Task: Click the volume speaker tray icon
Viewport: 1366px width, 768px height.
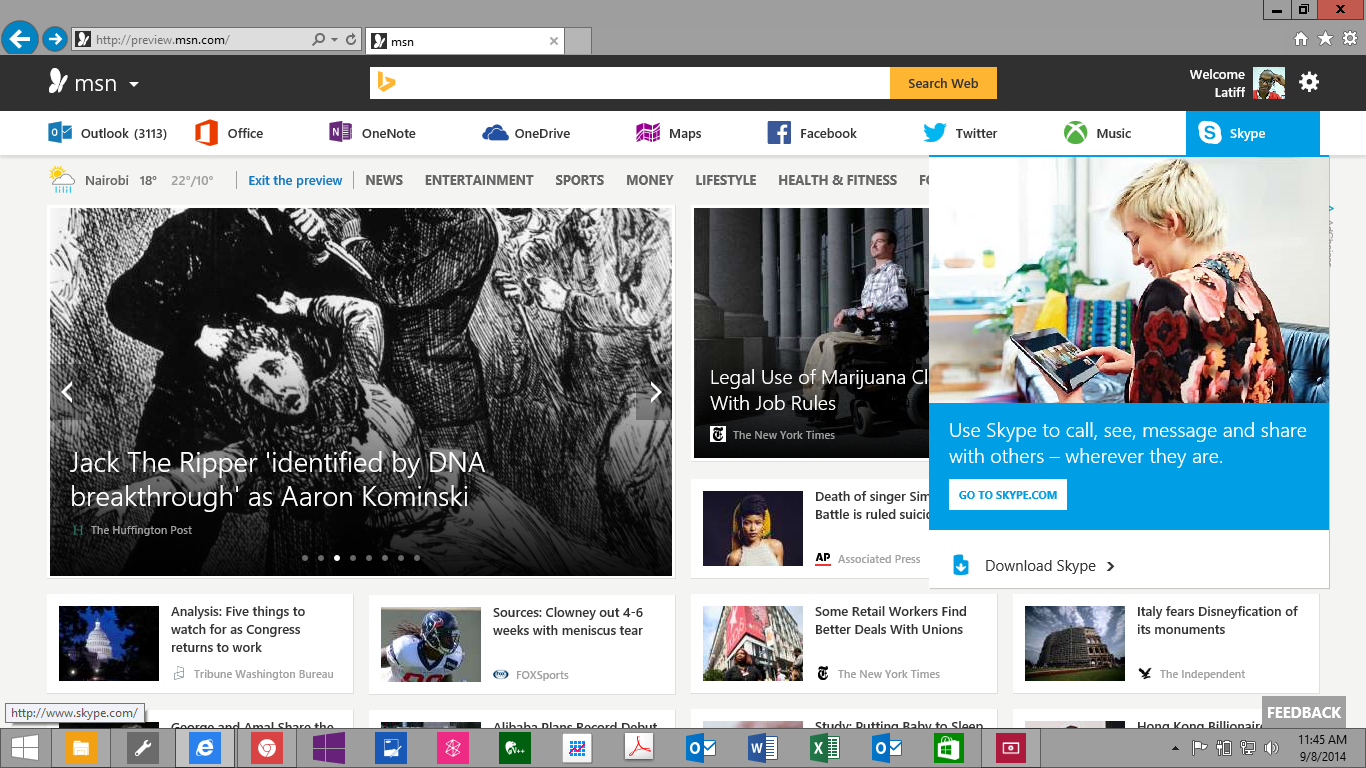Action: coord(1271,748)
